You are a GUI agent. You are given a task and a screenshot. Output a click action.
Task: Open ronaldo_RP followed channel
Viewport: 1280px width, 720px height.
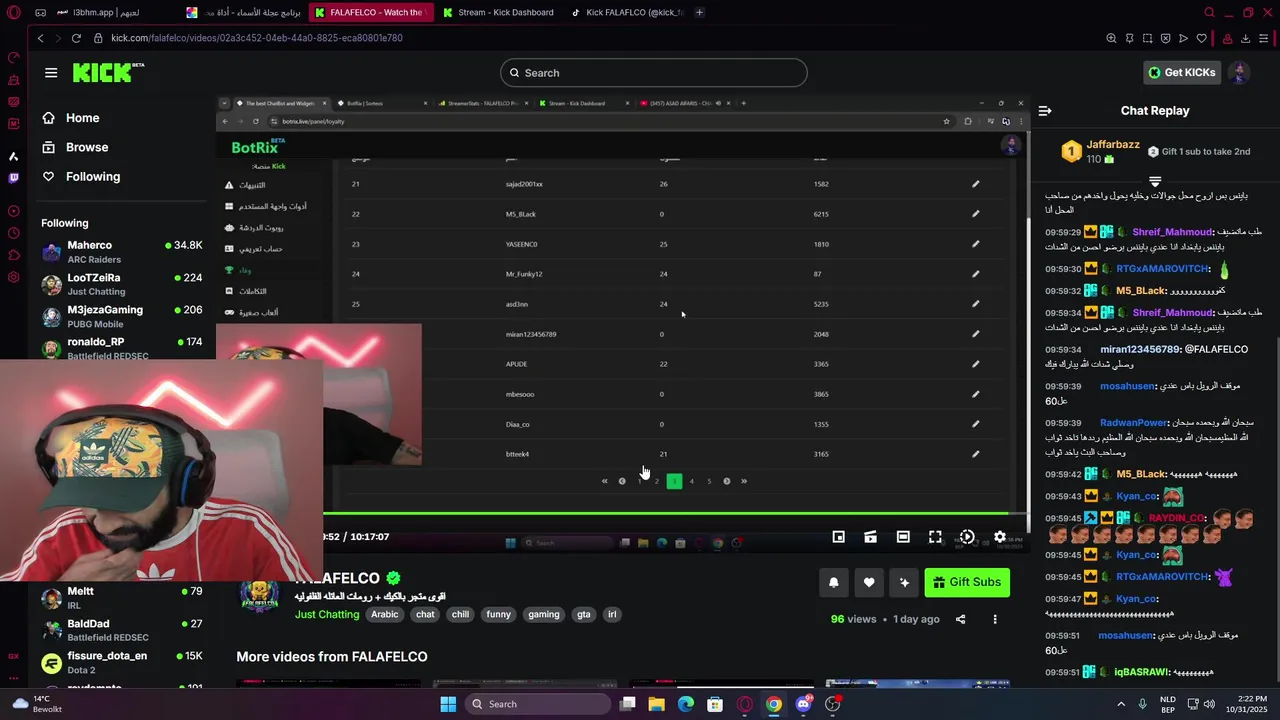[x=122, y=348]
